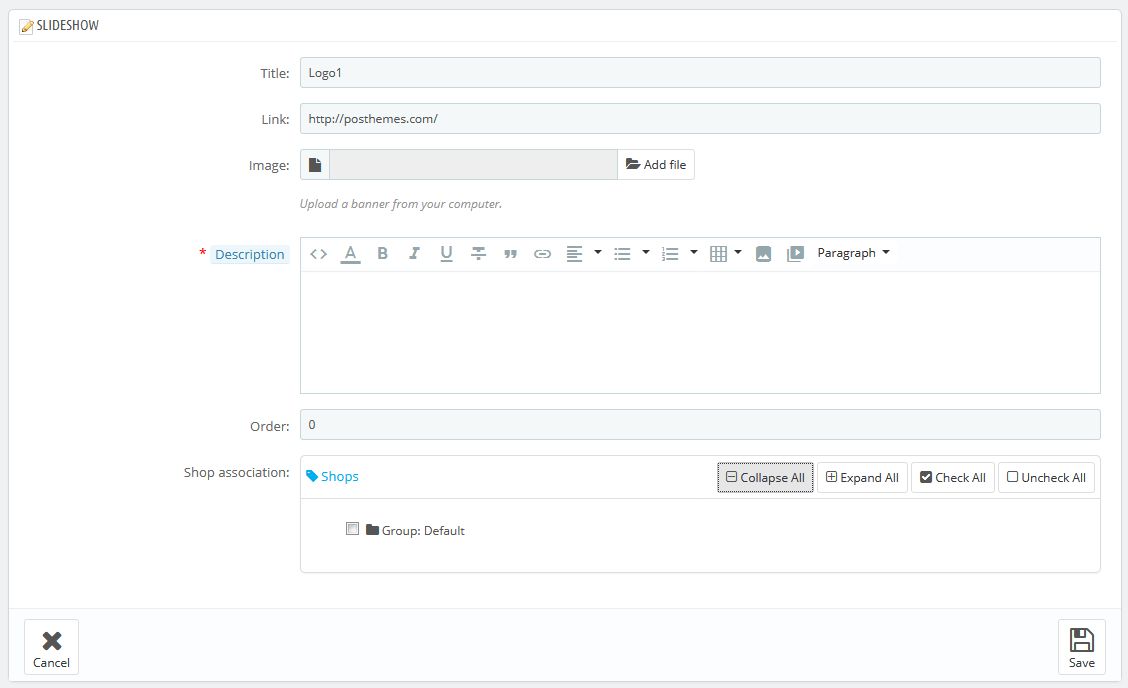Tick the Group: Default checkbox
Screen dimensions: 1128x688
point(352,529)
